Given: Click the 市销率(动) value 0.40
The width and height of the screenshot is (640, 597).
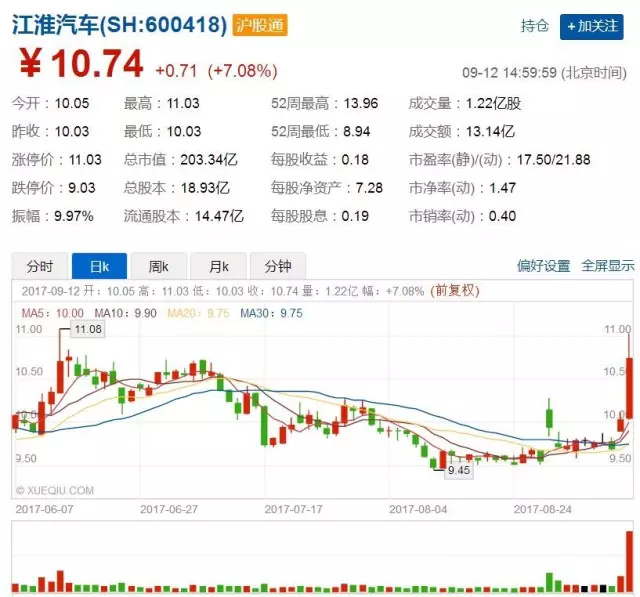Looking at the screenshot, I should point(502,216).
